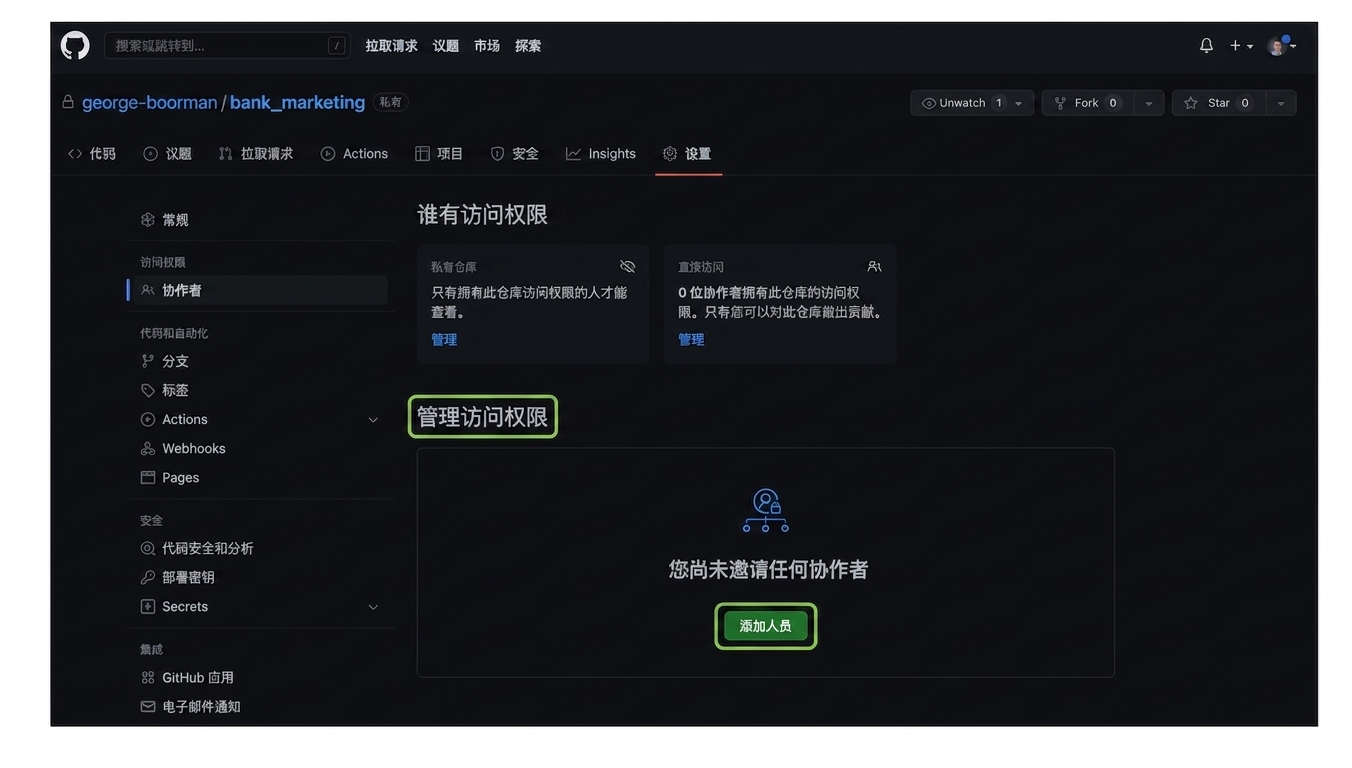Open the user avatar menu
The height and width of the screenshot is (768, 1352).
pos(1281,46)
